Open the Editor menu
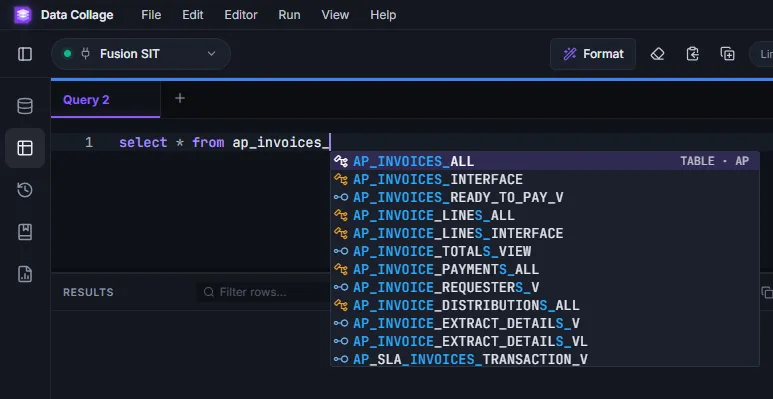Viewport: 773px width, 399px height. pos(241,15)
